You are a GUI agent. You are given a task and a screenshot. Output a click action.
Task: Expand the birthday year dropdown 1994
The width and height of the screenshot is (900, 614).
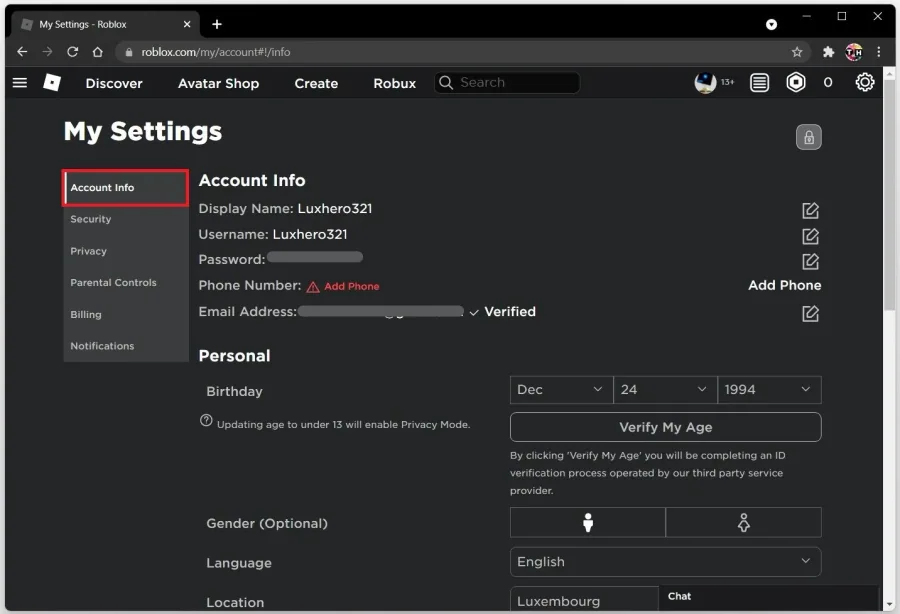[769, 390]
